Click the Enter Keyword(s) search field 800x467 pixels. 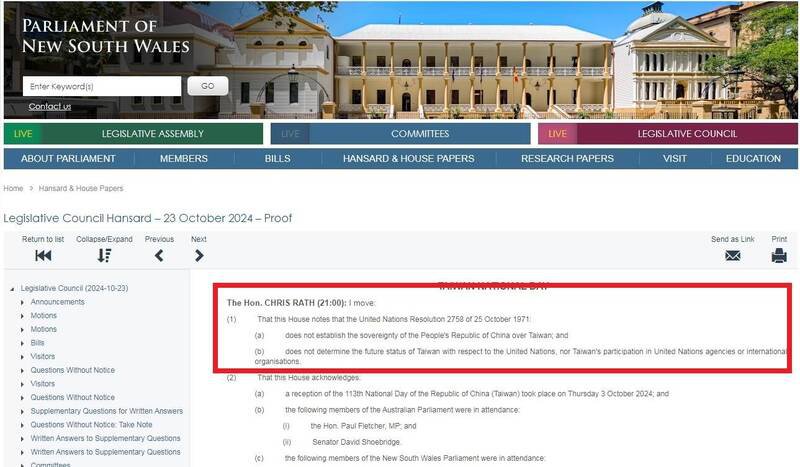[102, 86]
